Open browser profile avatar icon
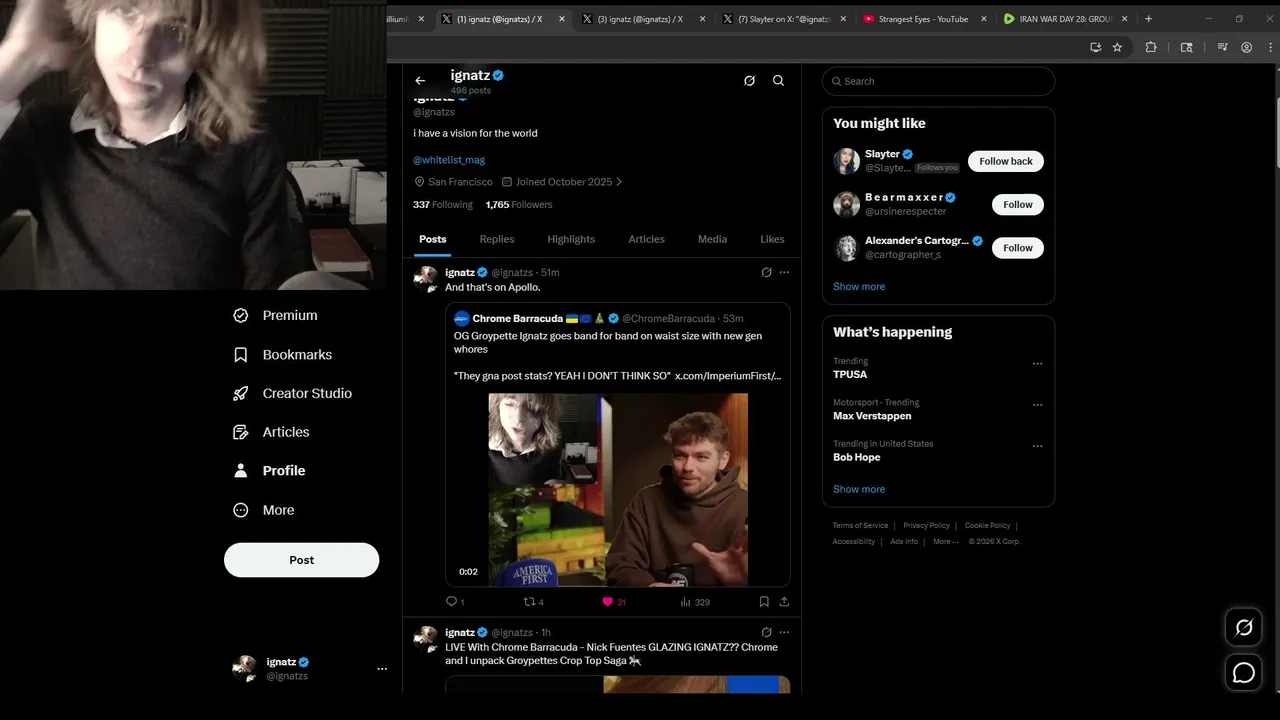The height and width of the screenshot is (720, 1280). click(1246, 47)
